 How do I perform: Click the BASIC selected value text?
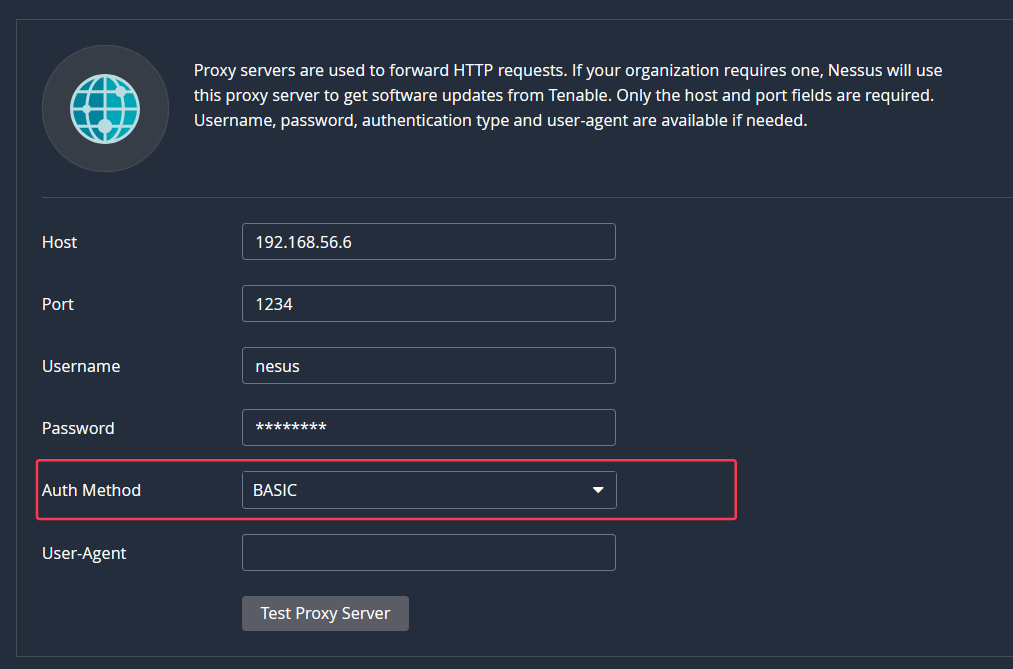point(276,490)
